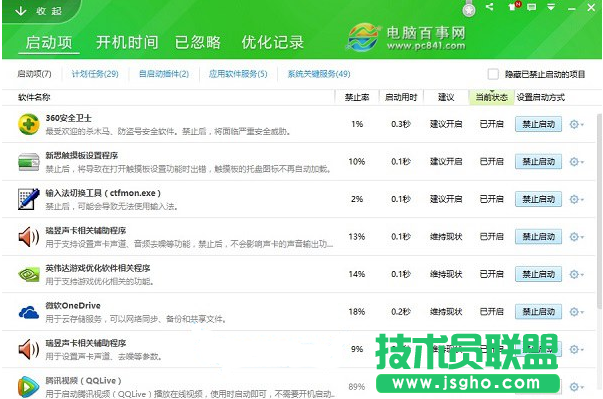
Task: Open gear dropdown for 13% 瑞昱声卡 row
Action: (576, 236)
